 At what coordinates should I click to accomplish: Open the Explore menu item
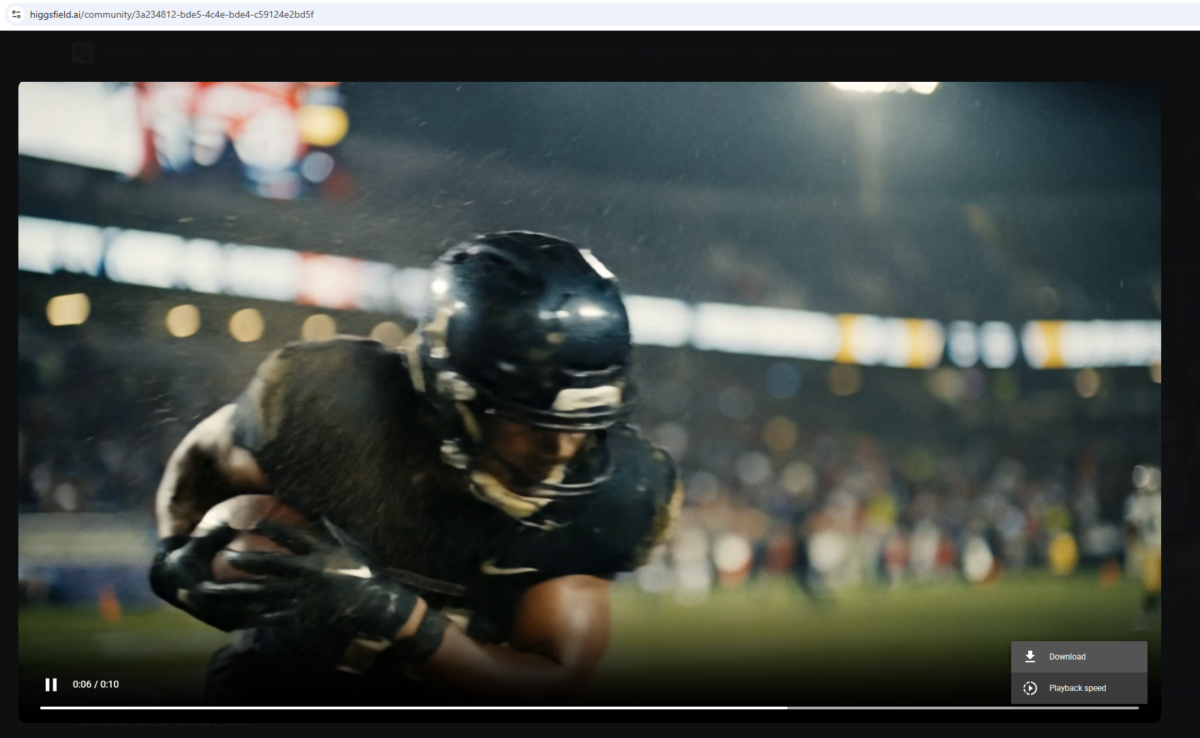click(126, 52)
